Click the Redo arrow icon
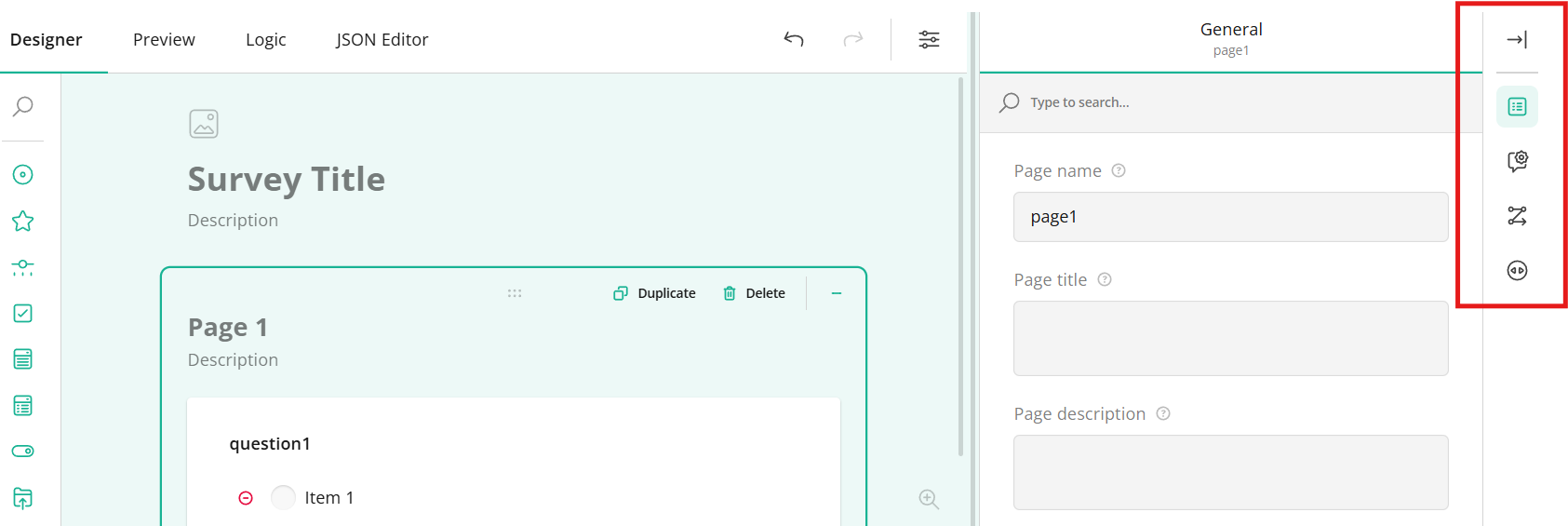 coord(853,39)
